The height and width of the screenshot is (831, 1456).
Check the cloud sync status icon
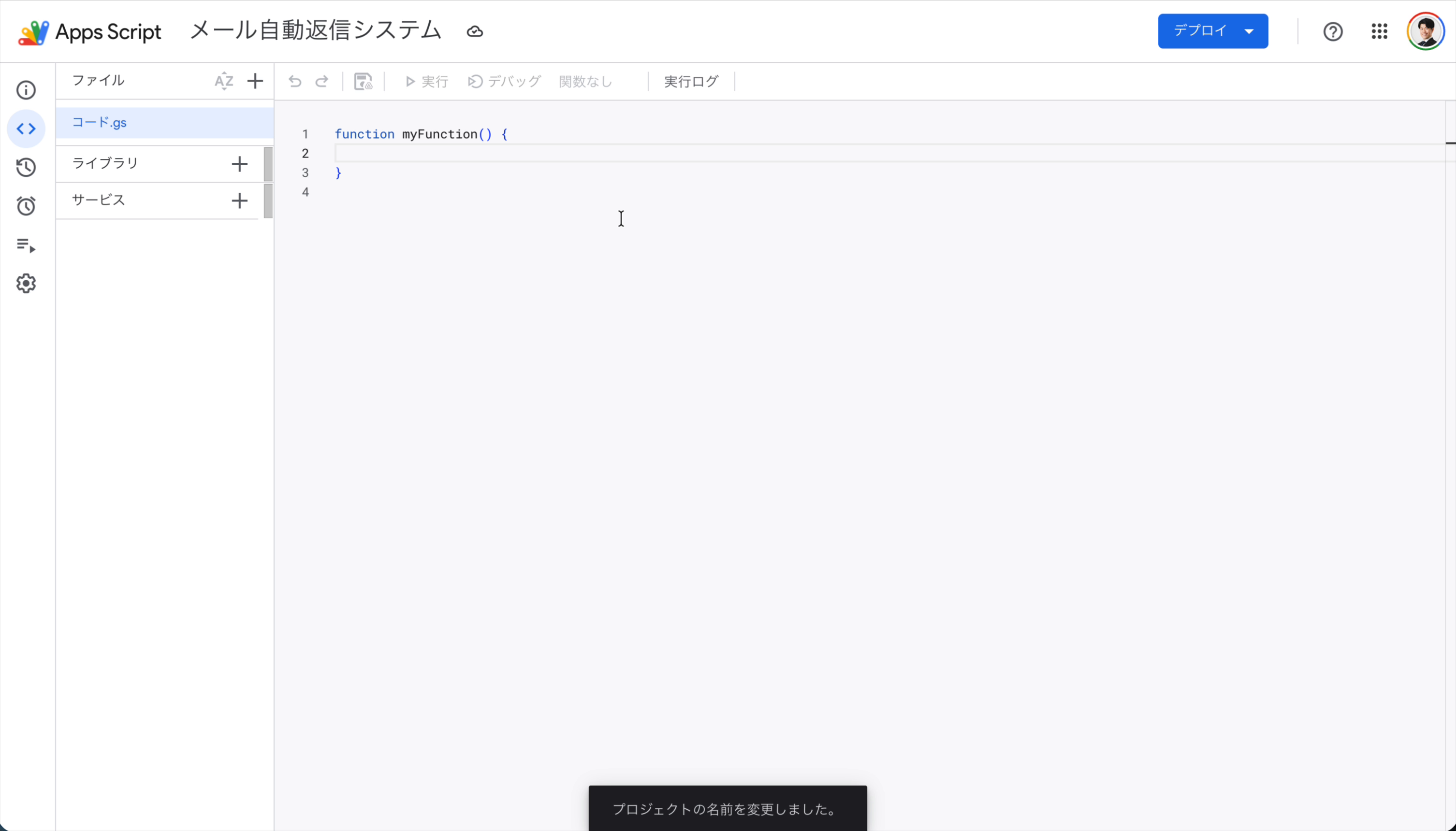pos(475,31)
